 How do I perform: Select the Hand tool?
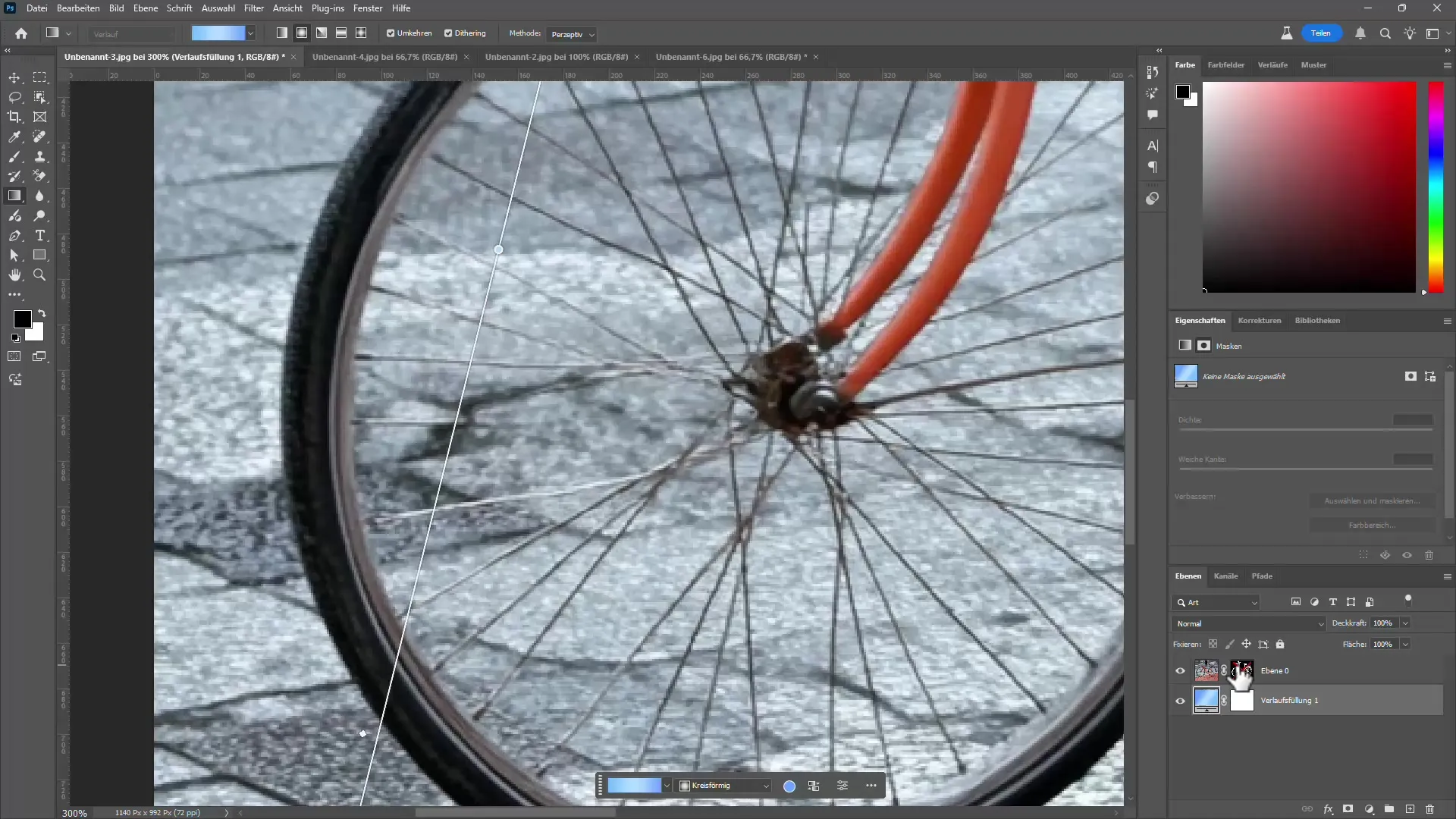[x=14, y=275]
